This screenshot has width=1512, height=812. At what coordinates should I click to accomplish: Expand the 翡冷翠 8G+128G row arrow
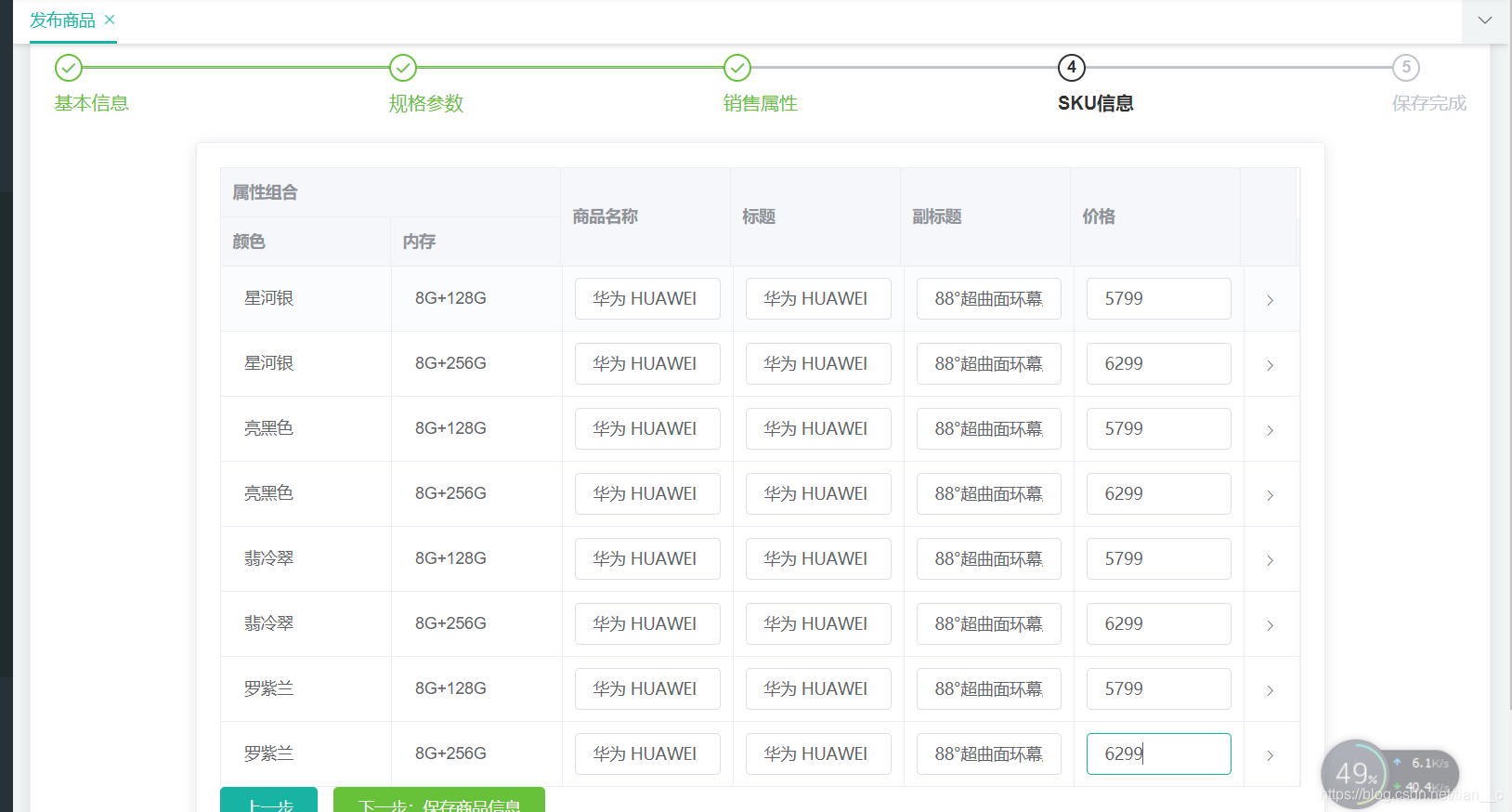pos(1270,560)
